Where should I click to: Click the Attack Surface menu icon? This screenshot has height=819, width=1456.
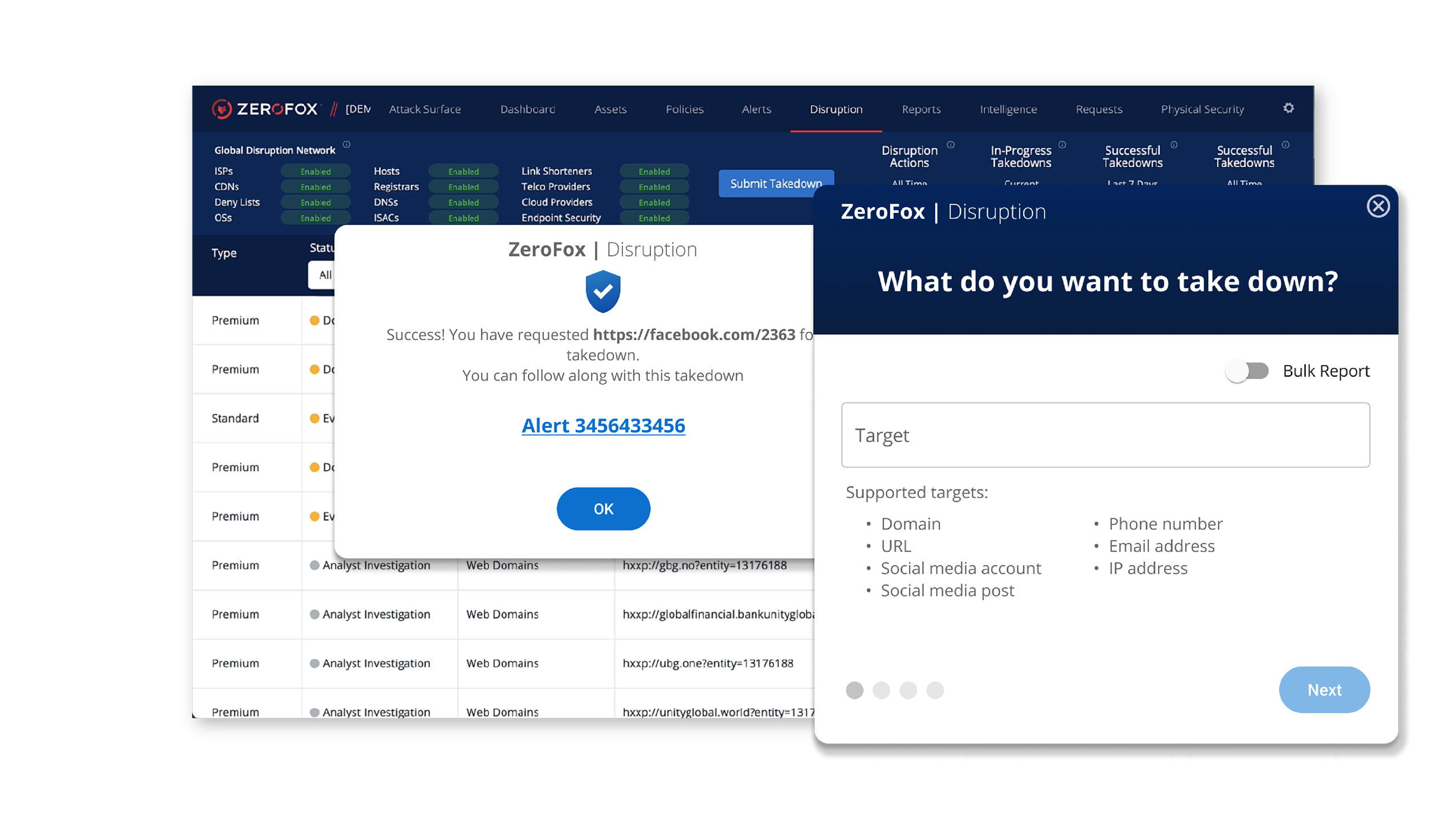[x=424, y=108]
